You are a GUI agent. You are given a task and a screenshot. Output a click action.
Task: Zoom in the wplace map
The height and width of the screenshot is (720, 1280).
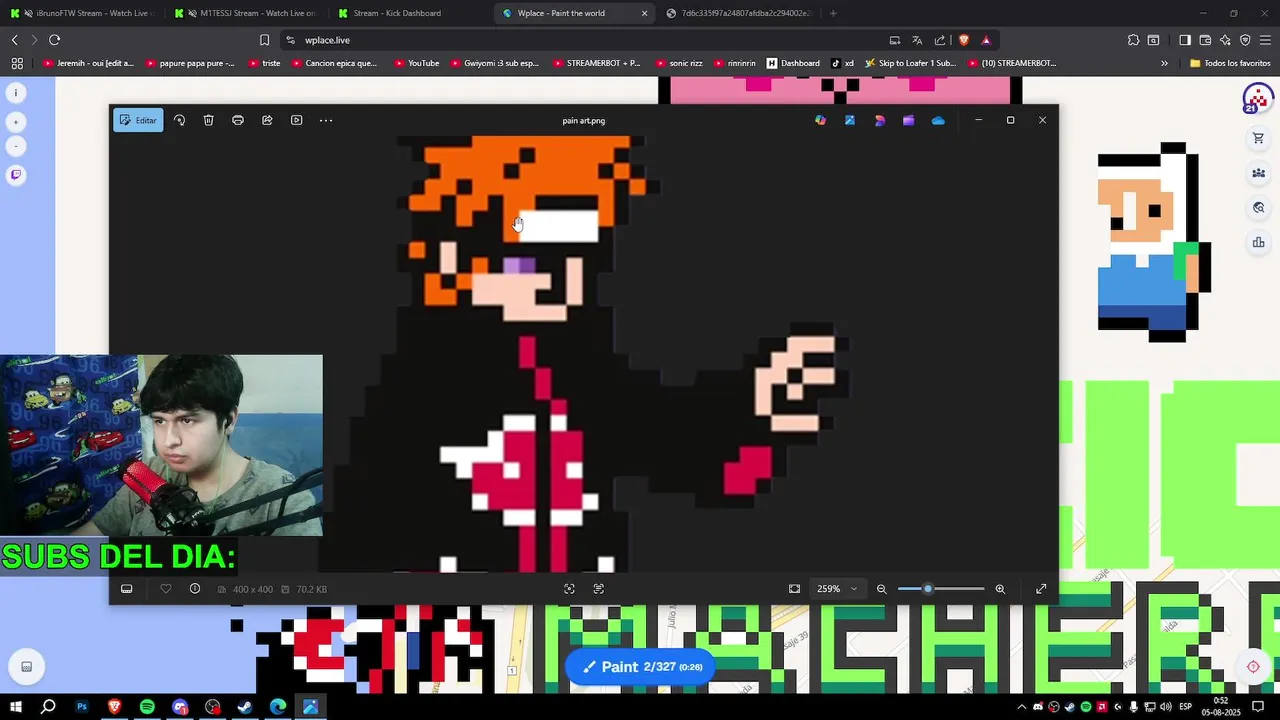tap(16, 122)
